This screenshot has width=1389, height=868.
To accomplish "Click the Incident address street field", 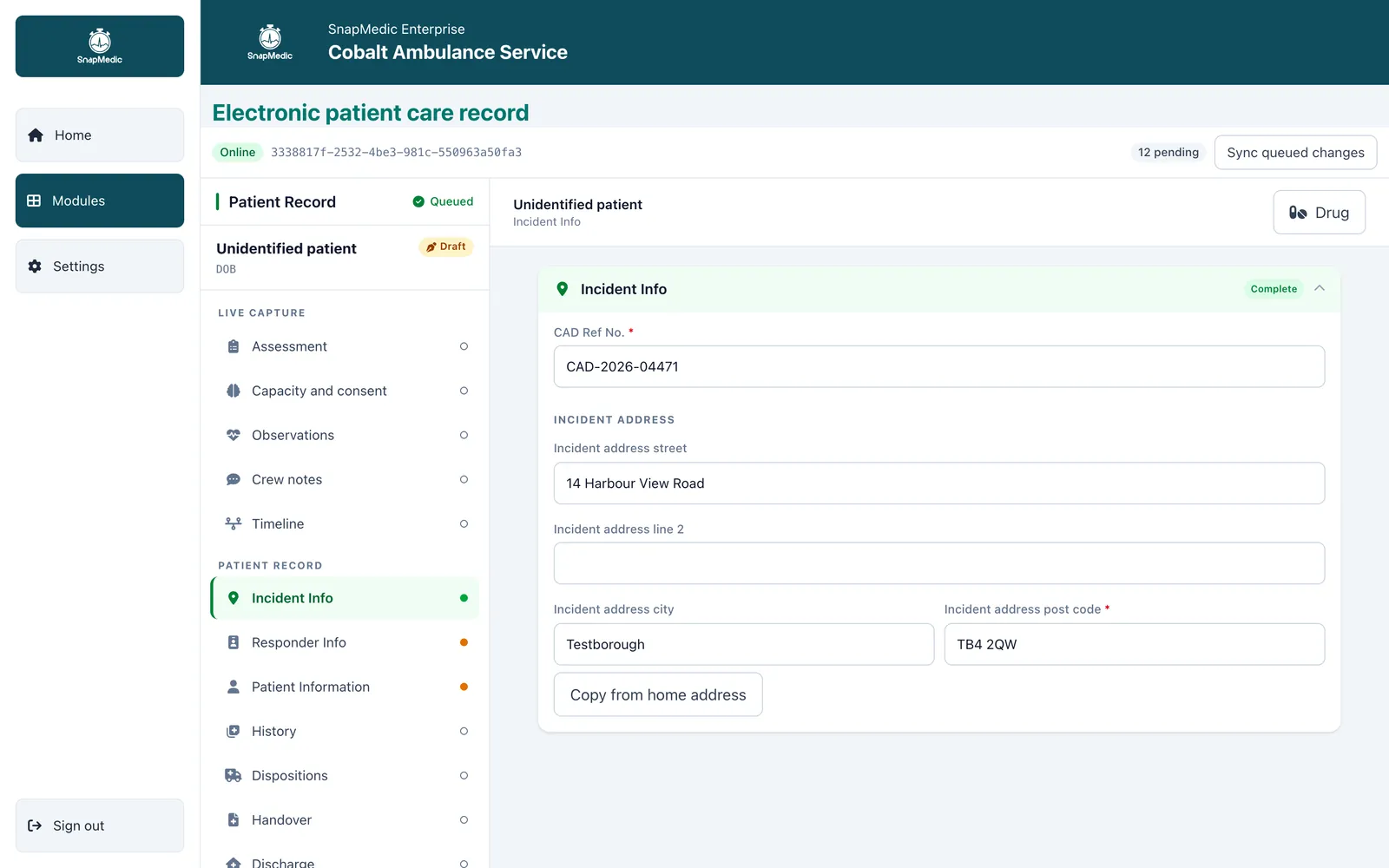I will pyautogui.click(x=939, y=483).
